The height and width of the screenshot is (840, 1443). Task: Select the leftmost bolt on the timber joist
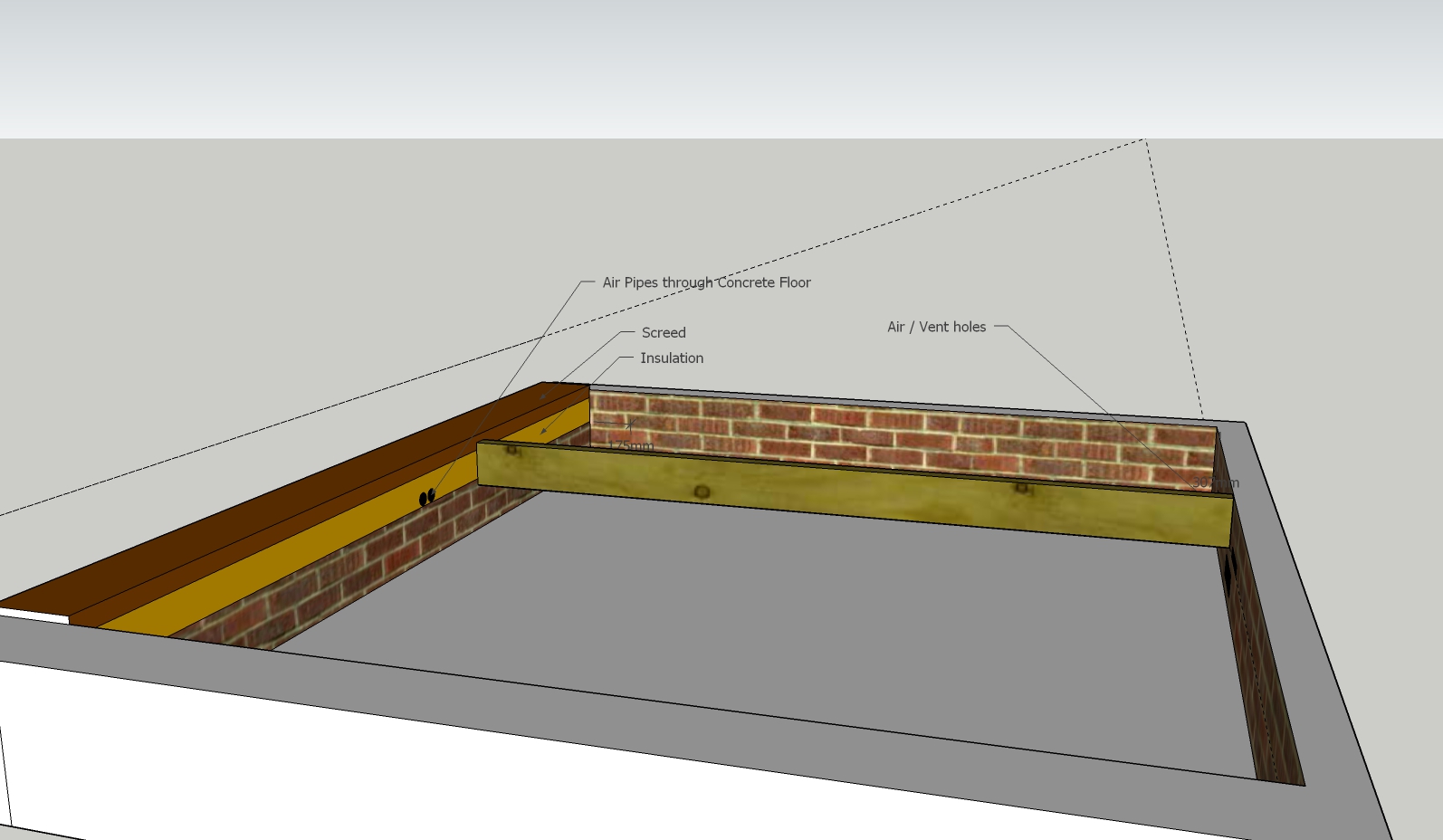click(x=511, y=450)
